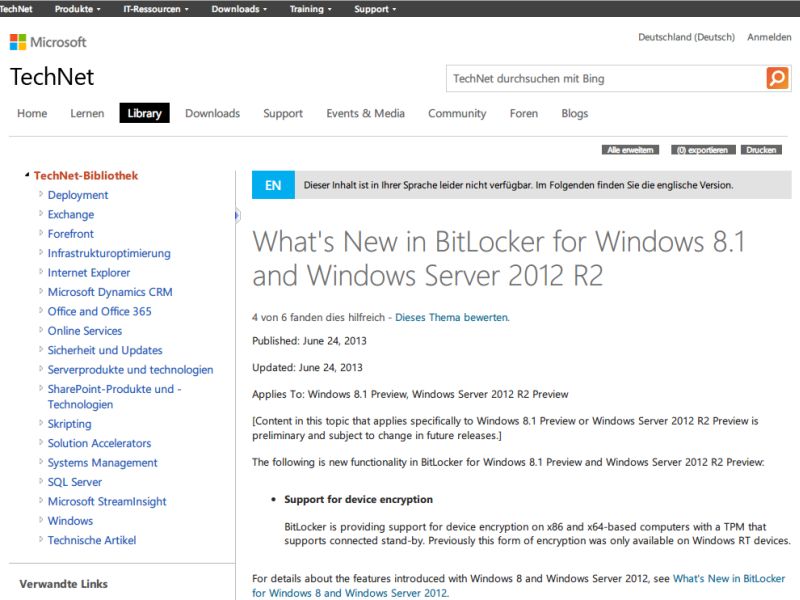Open the Exchange library link
800x600 pixels.
click(70, 214)
